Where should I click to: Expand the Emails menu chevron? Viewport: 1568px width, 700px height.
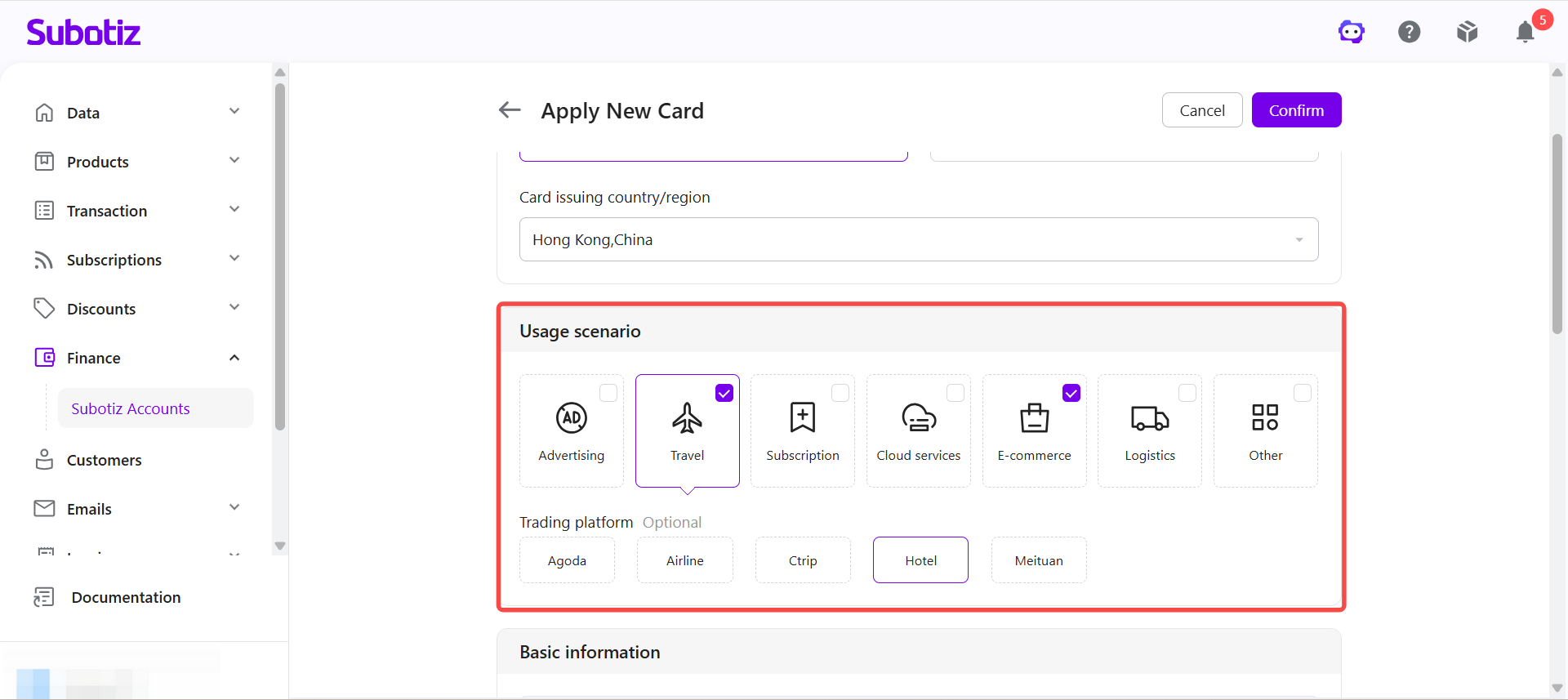pyautogui.click(x=234, y=507)
